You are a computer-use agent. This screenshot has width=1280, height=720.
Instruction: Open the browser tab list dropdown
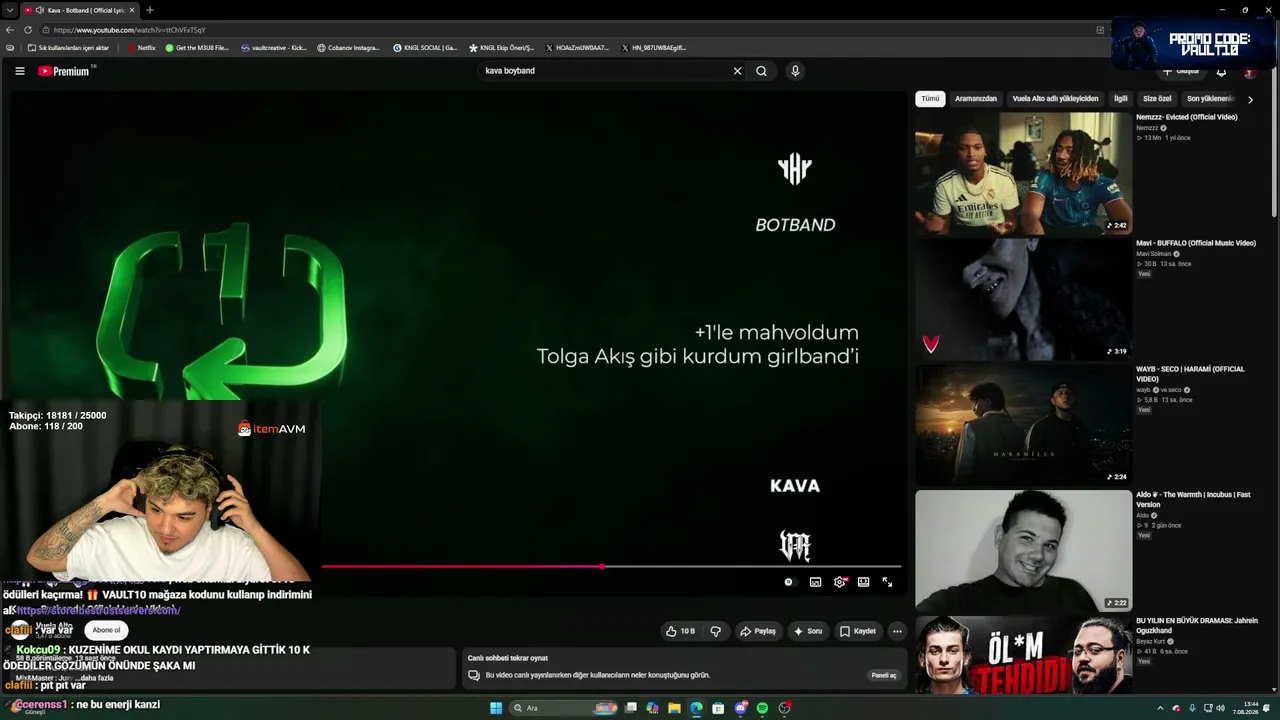pyautogui.click(x=8, y=10)
